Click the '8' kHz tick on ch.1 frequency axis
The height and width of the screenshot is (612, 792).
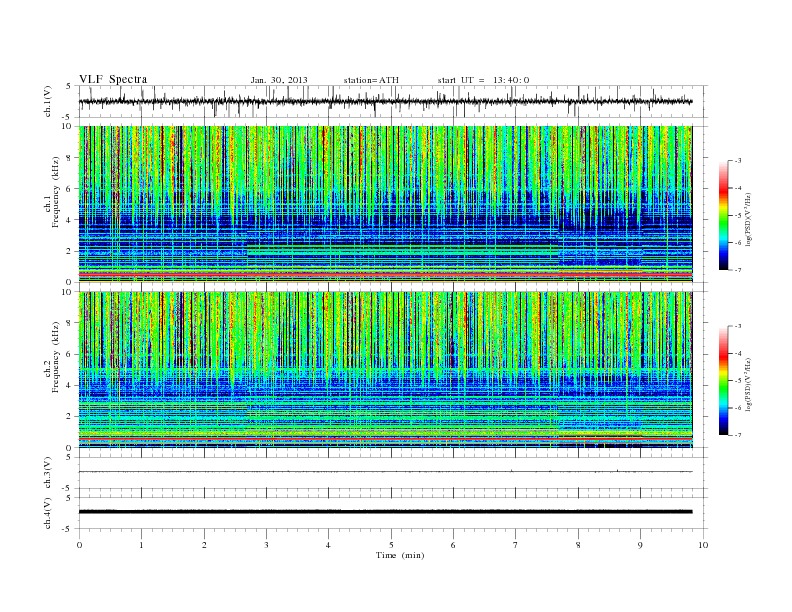point(70,158)
